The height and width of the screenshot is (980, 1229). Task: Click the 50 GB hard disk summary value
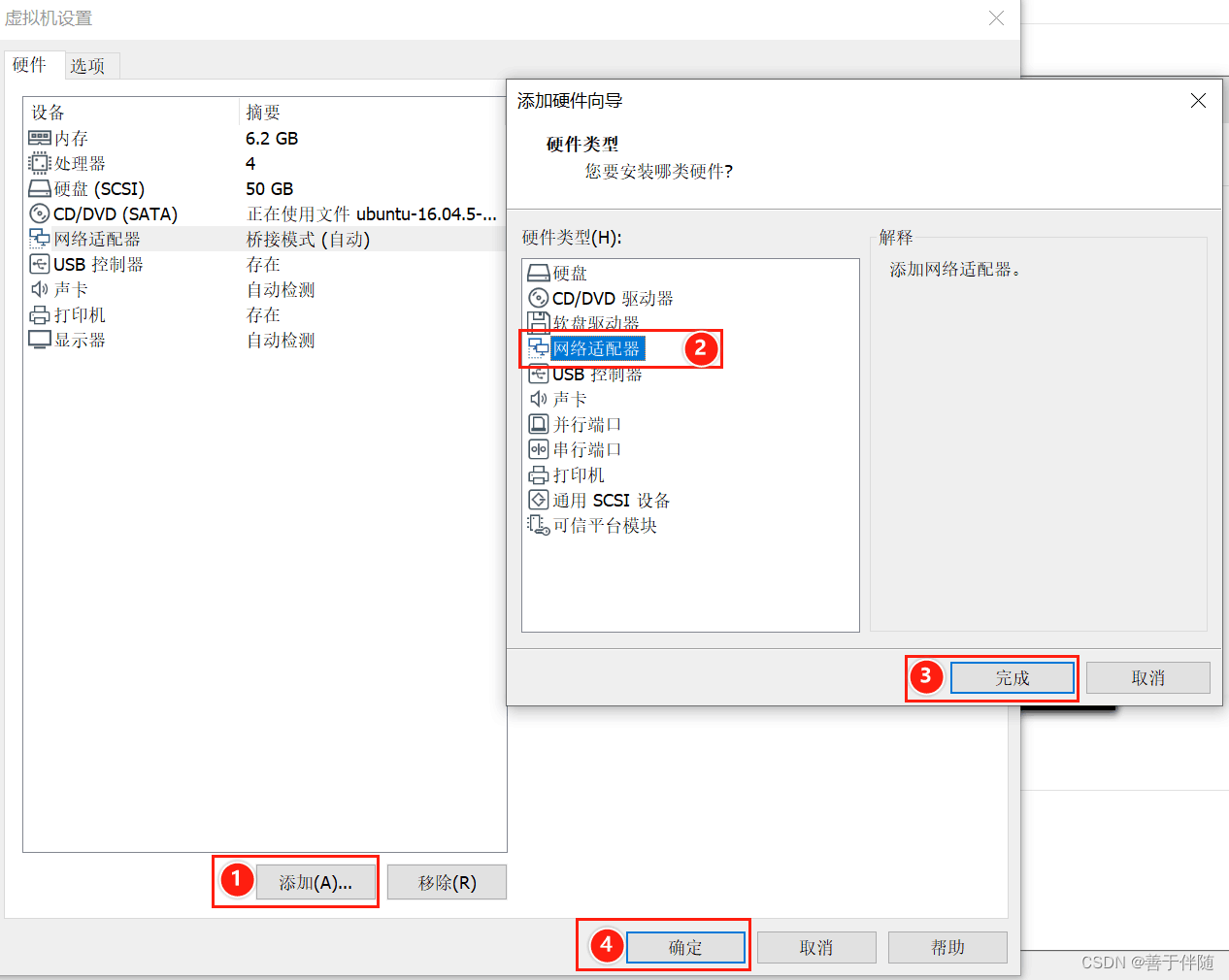(x=269, y=188)
